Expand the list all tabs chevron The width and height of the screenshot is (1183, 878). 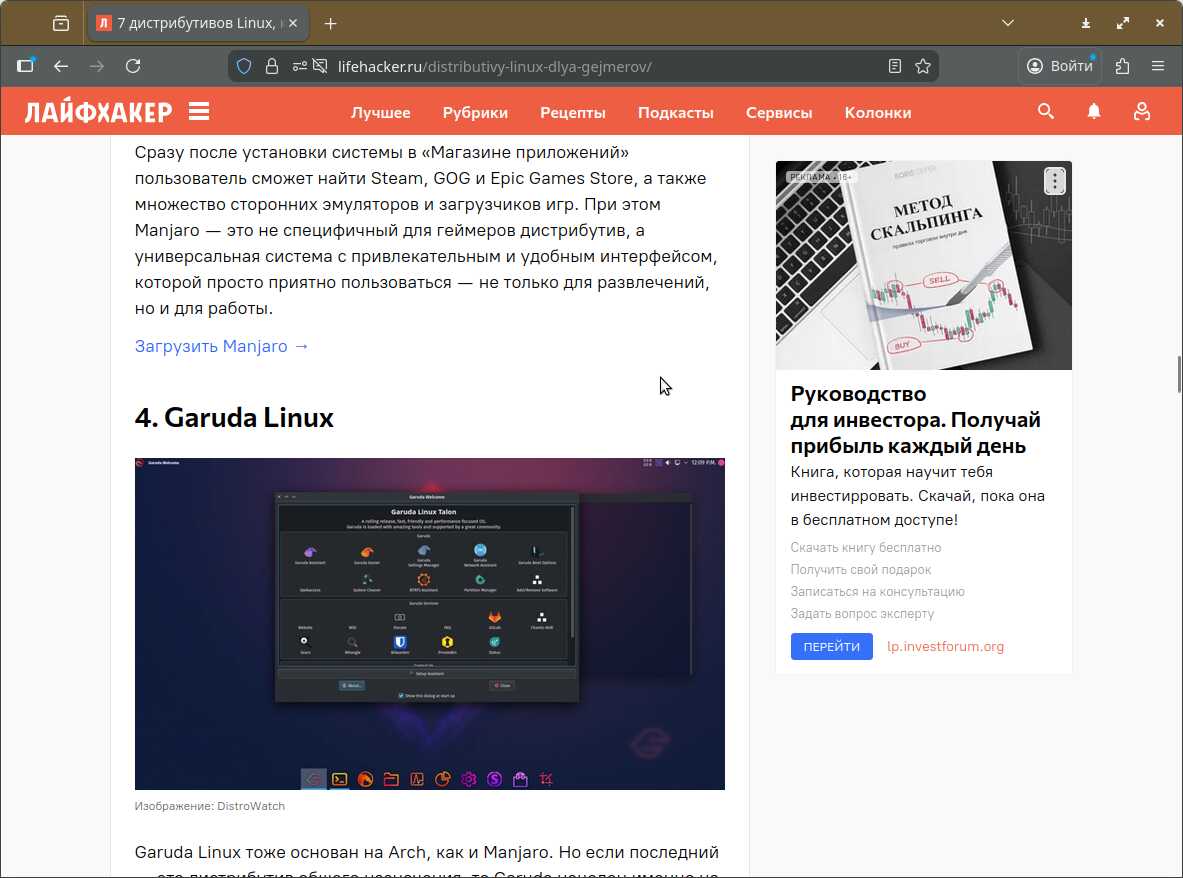point(1007,23)
